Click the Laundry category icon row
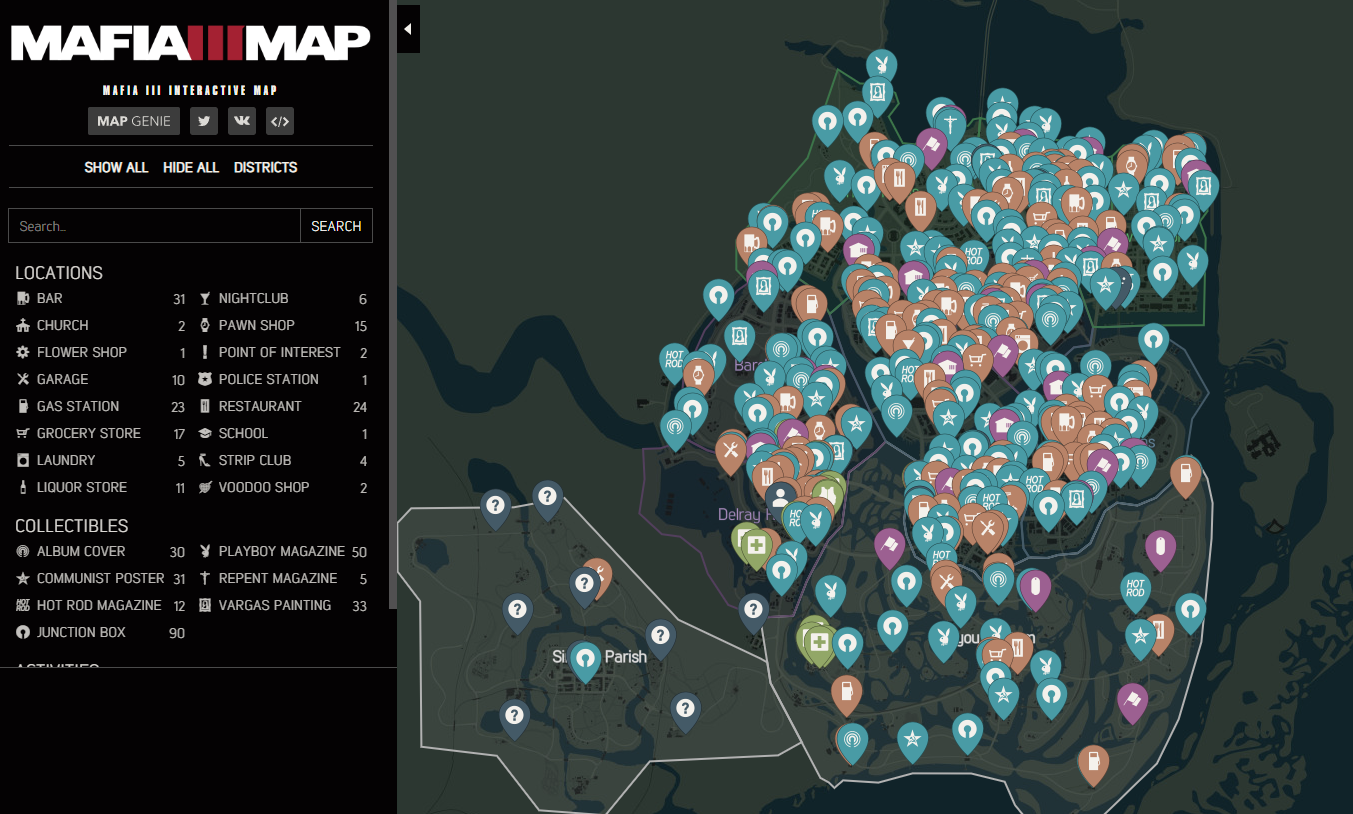1353x814 pixels. pos(101,460)
